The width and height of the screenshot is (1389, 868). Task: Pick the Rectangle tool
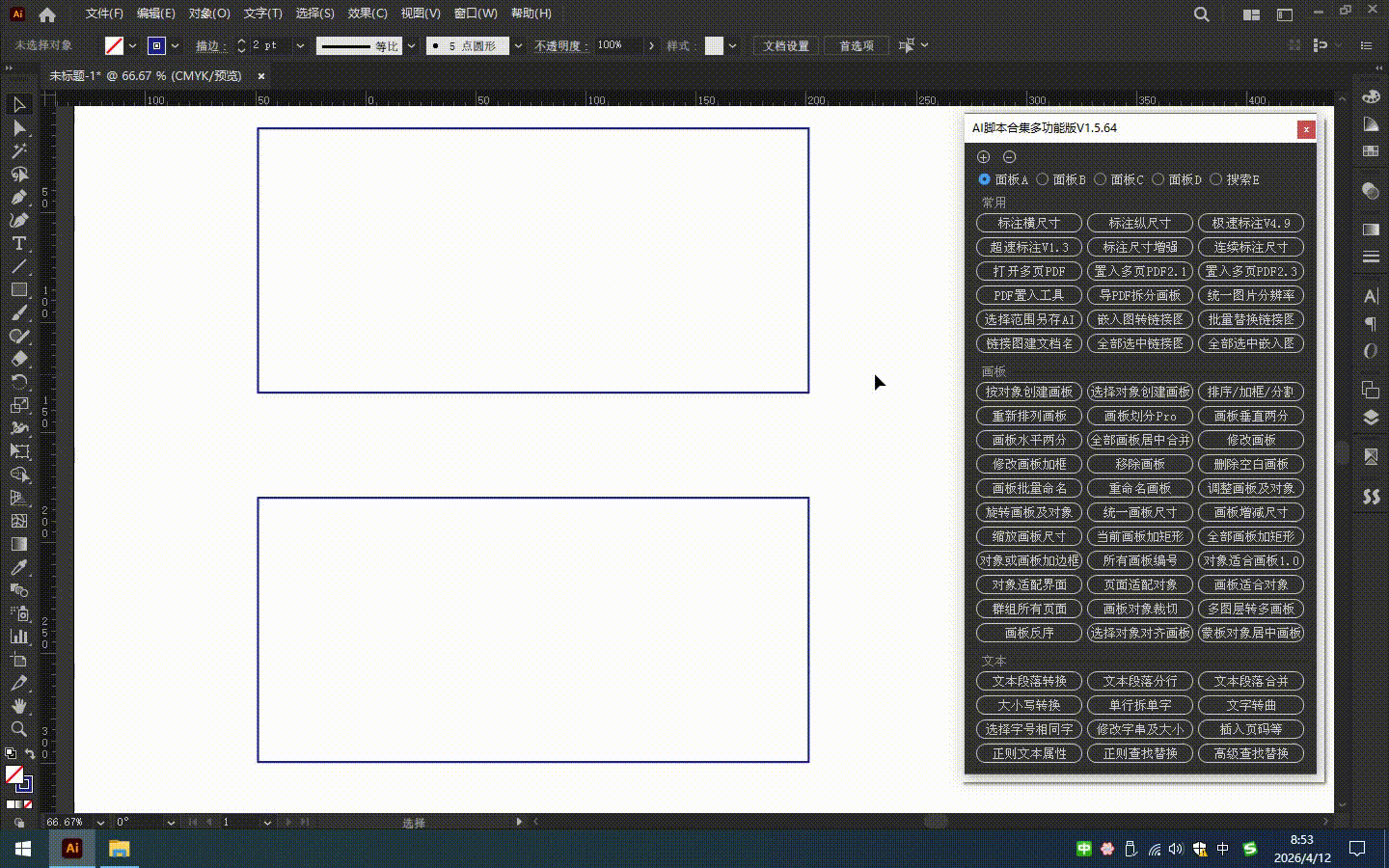click(x=18, y=289)
